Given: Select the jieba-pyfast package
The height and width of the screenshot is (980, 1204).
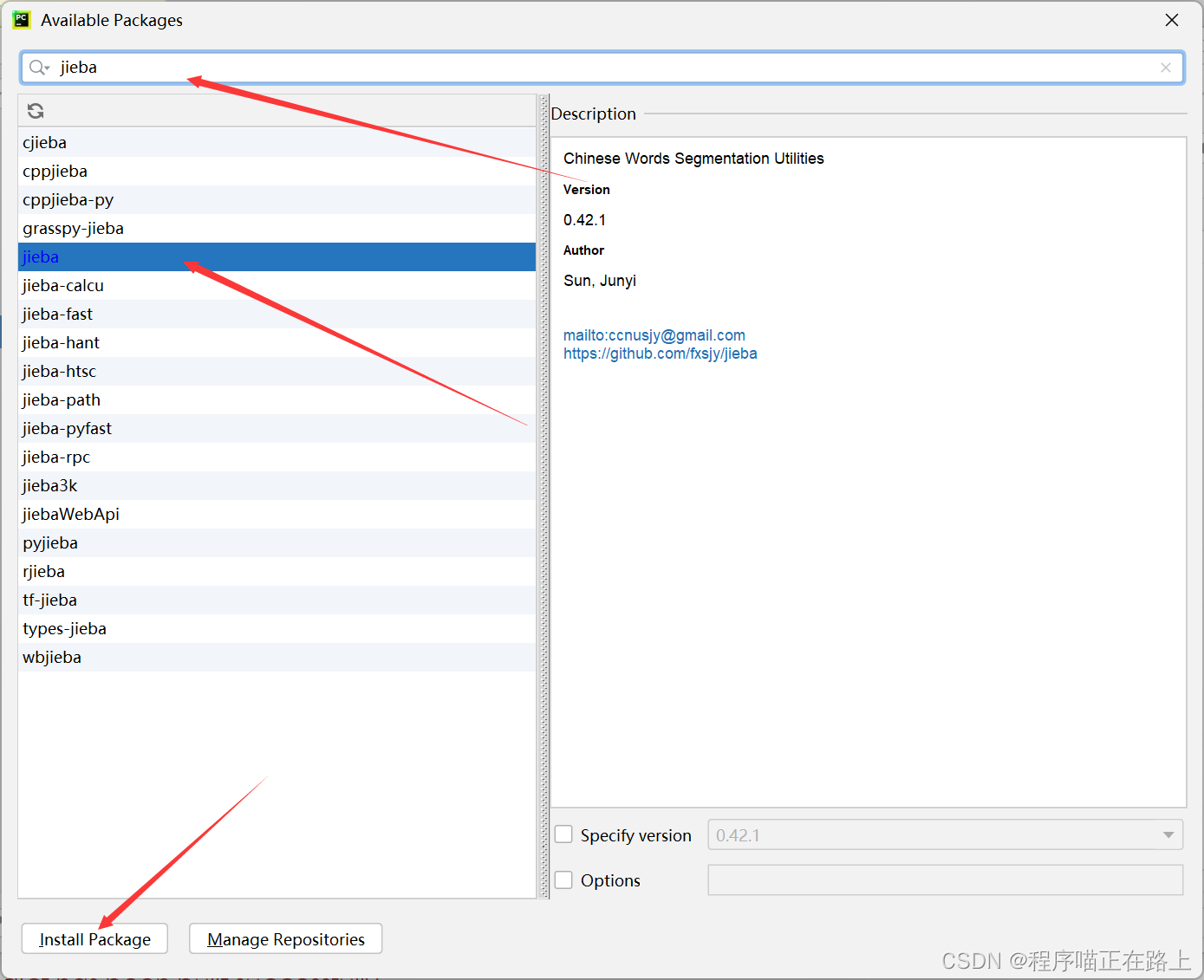Looking at the screenshot, I should click(277, 428).
